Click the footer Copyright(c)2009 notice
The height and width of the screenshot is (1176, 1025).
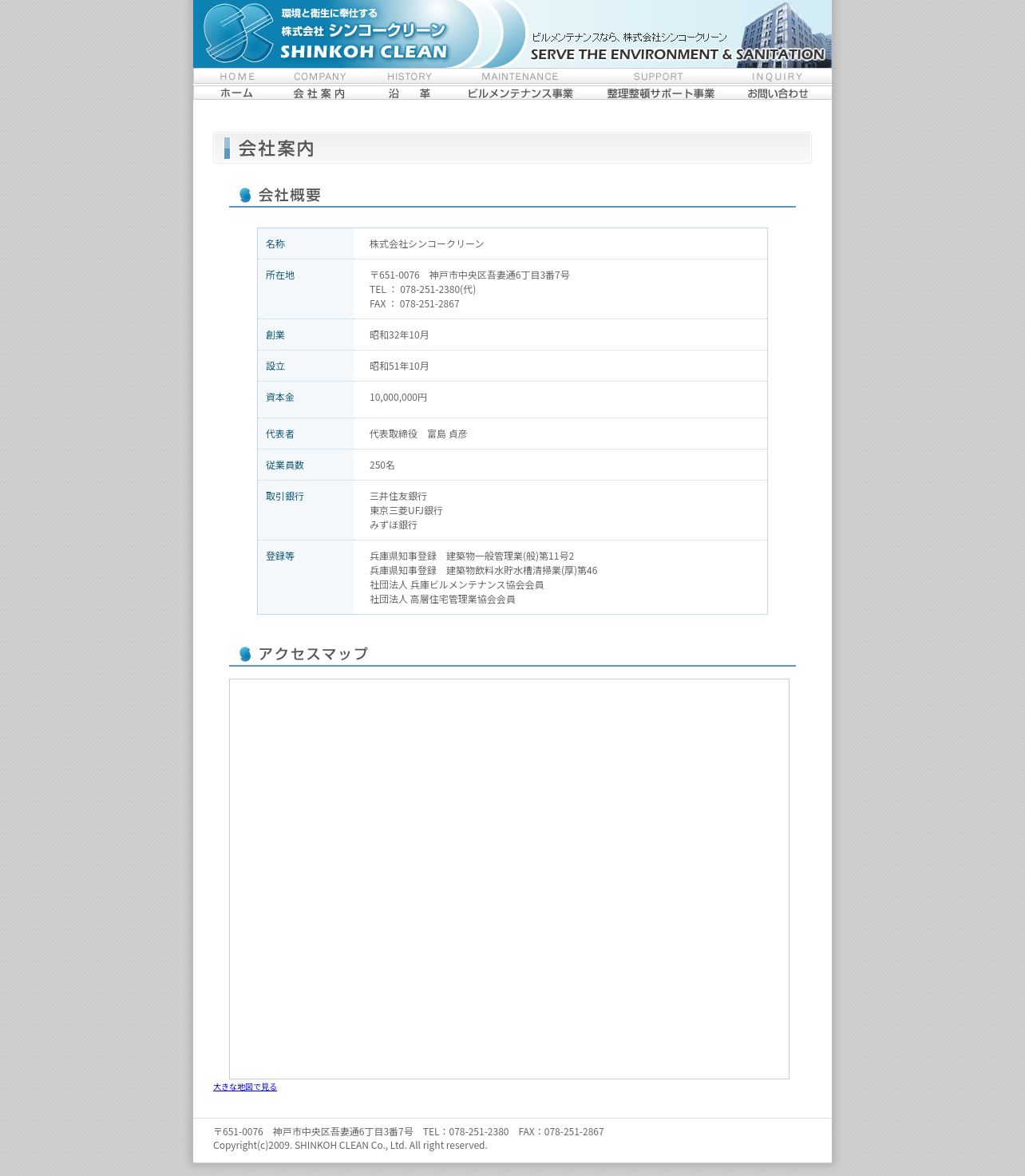350,1145
